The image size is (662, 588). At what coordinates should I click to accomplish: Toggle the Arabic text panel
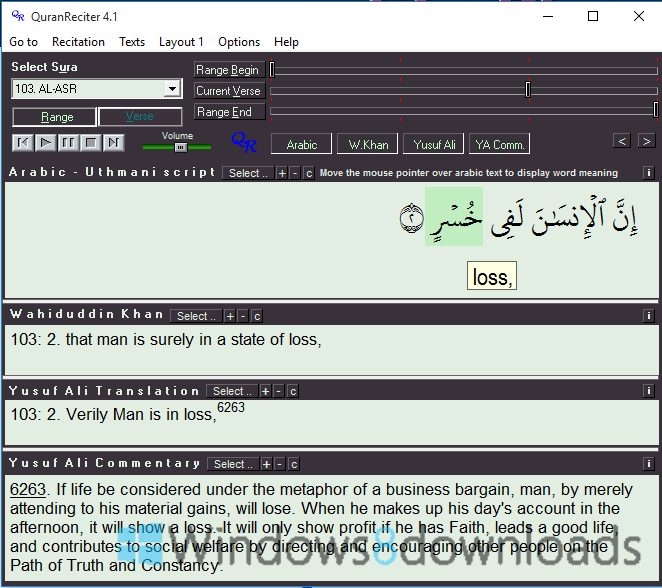click(x=301, y=144)
